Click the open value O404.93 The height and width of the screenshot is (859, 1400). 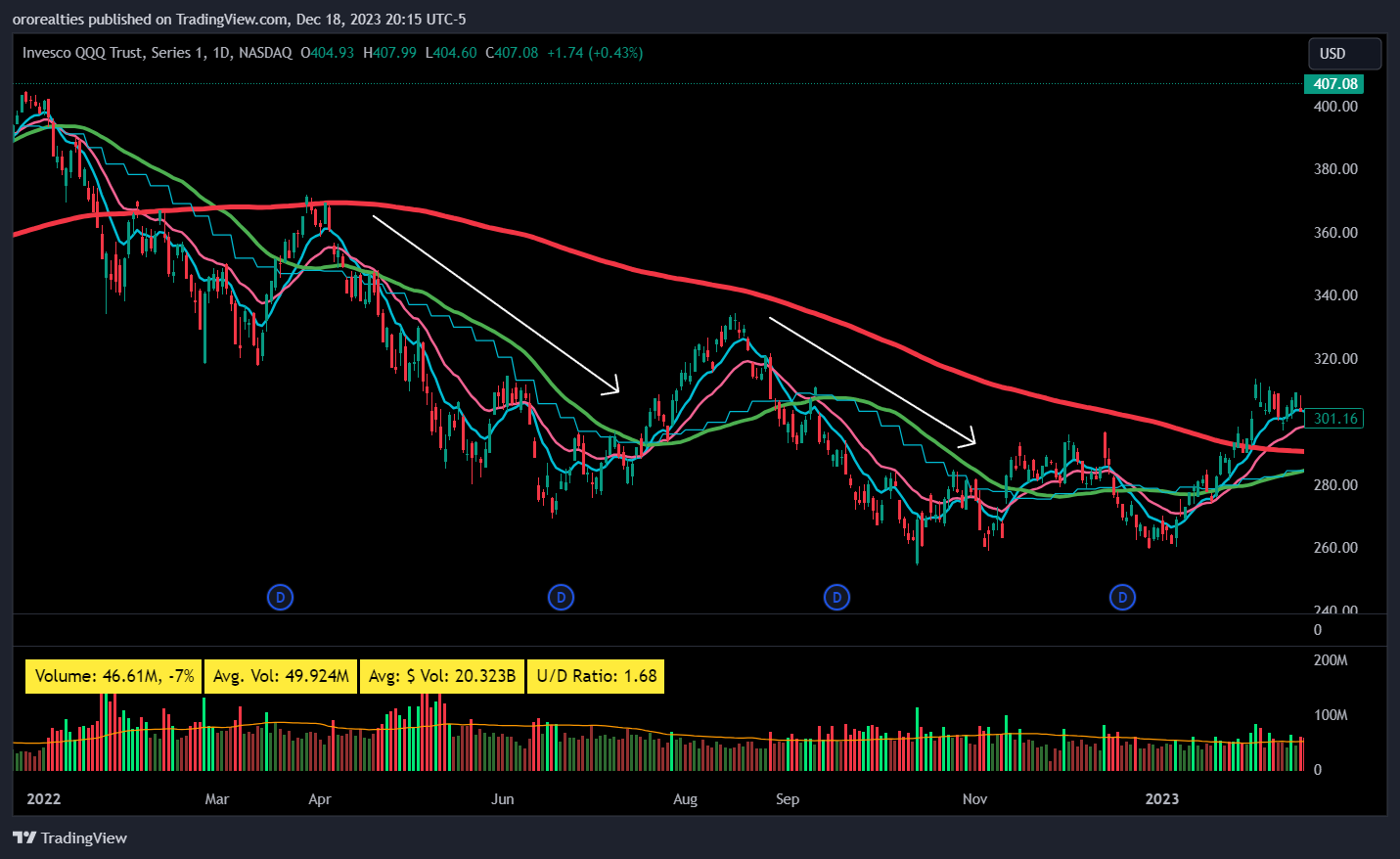(328, 53)
